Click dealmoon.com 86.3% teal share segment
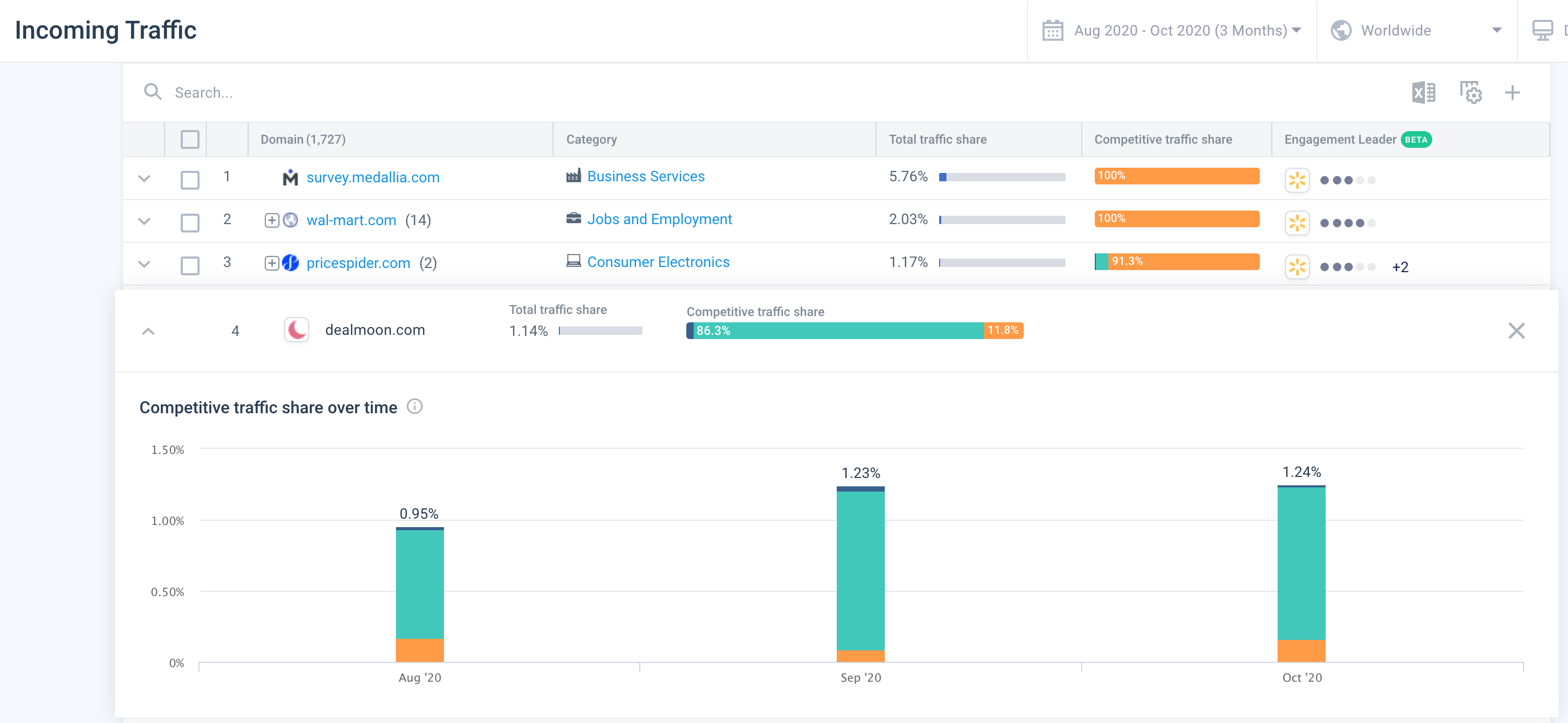Screen dimensions: 1568x723 (x=838, y=331)
